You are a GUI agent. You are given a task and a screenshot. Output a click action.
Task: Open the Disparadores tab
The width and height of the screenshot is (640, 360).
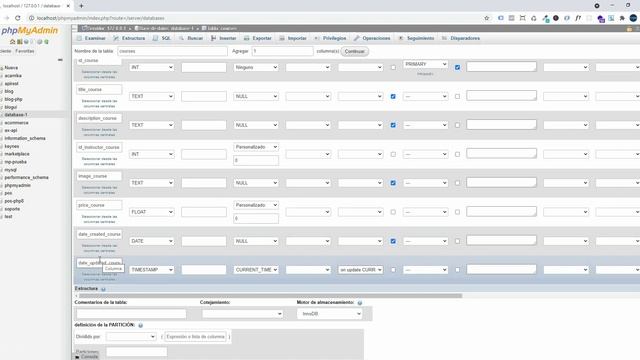pos(461,38)
